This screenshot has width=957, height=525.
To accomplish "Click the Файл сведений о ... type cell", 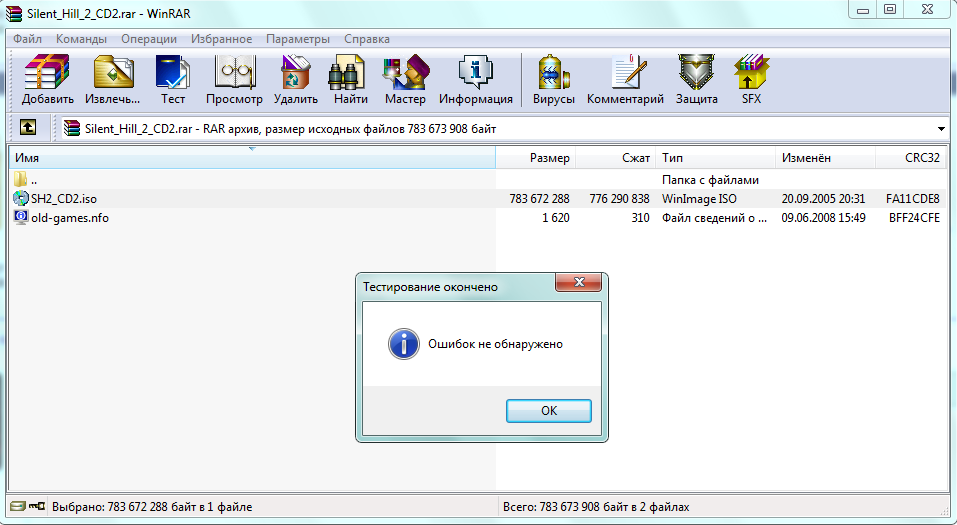I will coord(715,218).
